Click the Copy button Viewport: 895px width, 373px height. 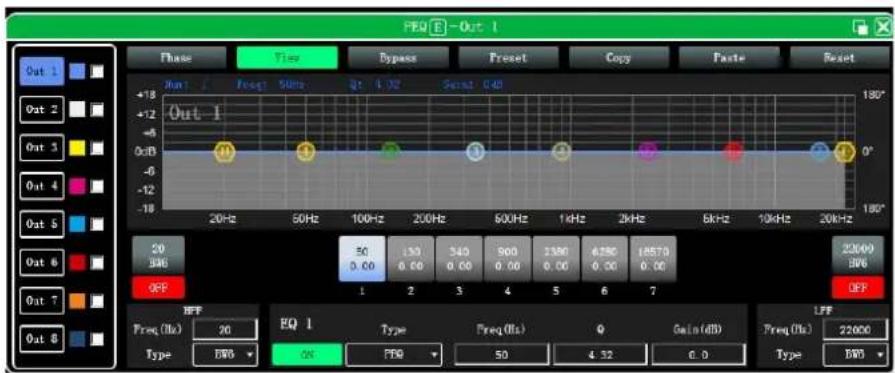click(x=619, y=58)
